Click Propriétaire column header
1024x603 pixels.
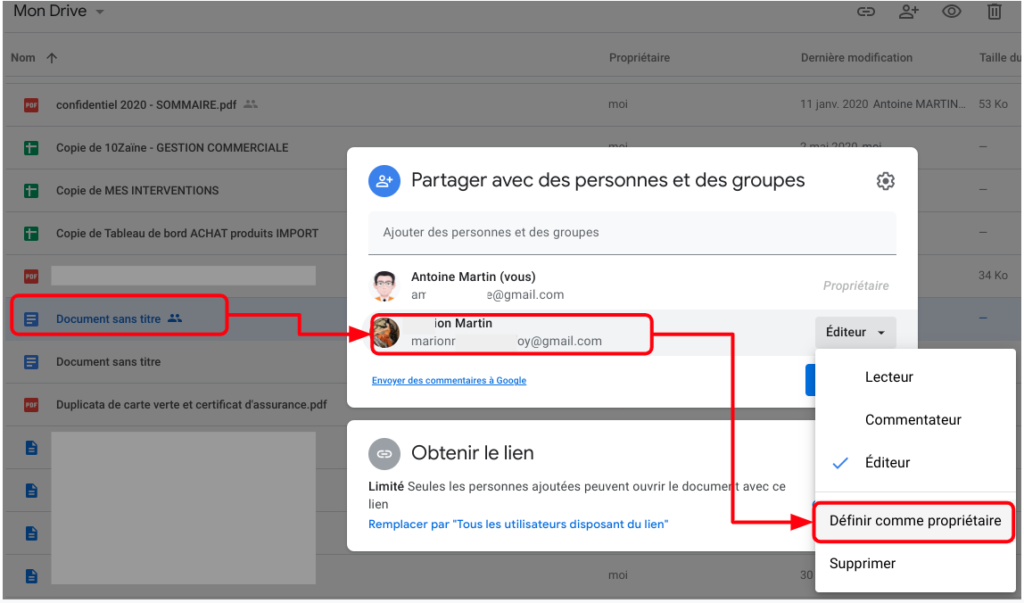639,57
